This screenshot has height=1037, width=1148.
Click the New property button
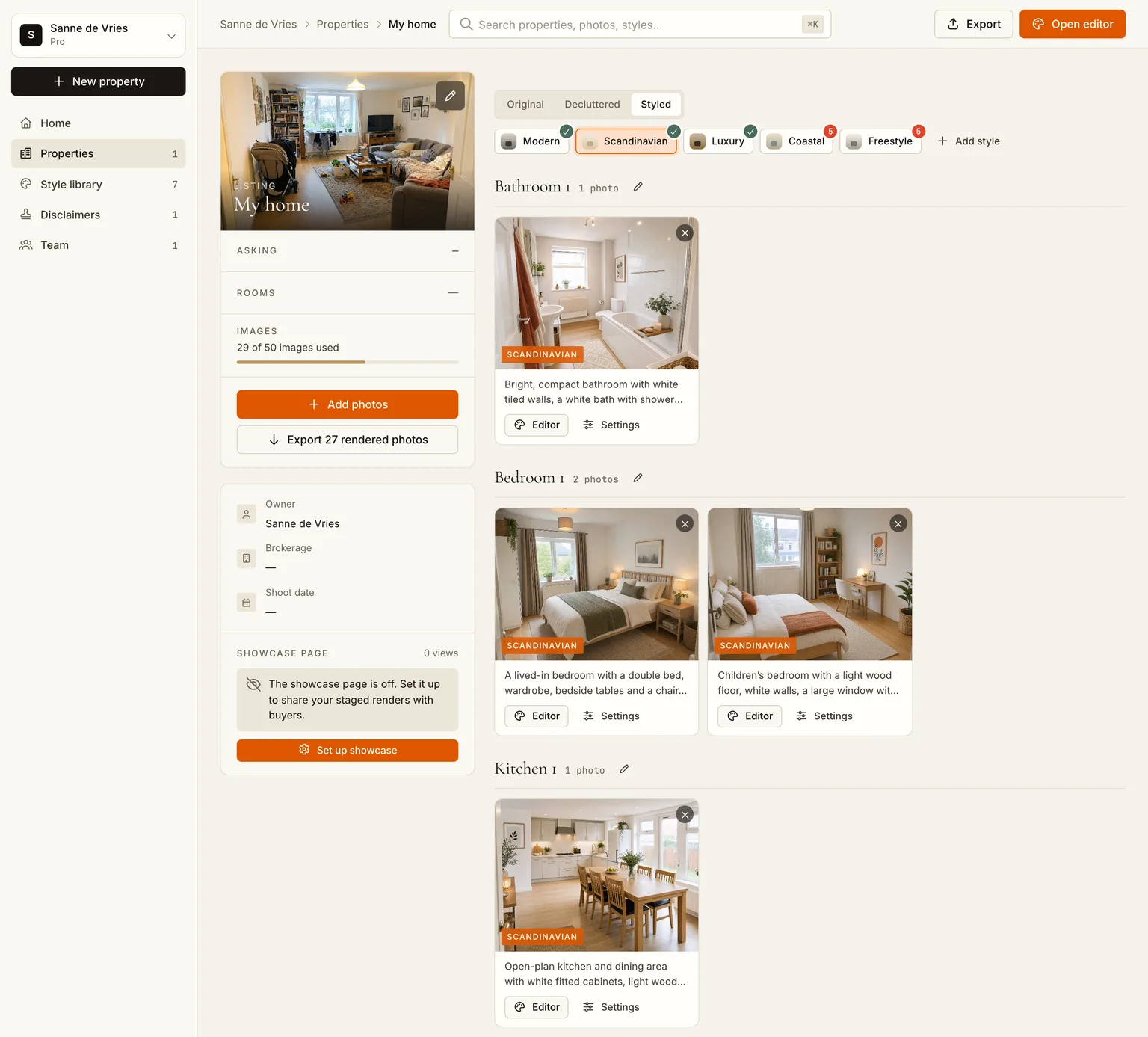(x=99, y=81)
